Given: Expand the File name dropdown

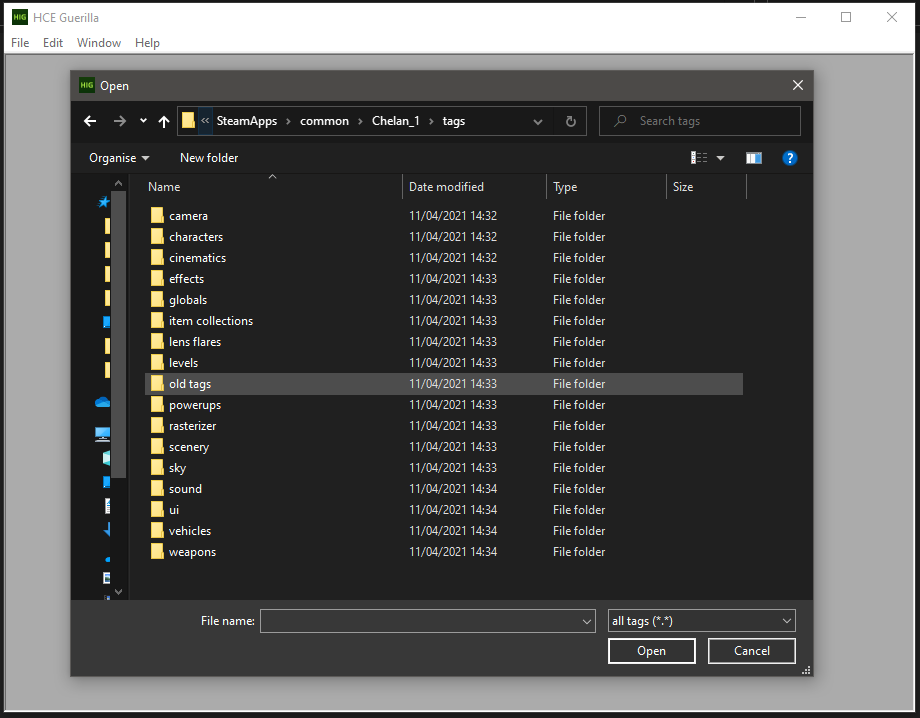Looking at the screenshot, I should tap(587, 621).
